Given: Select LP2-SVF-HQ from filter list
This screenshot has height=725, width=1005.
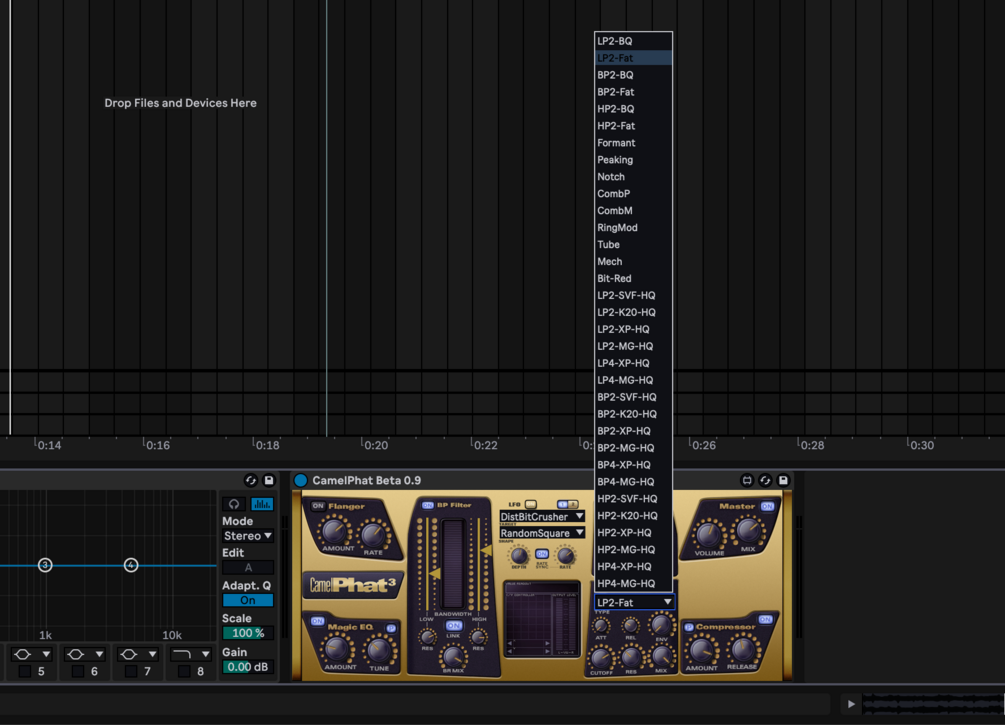Looking at the screenshot, I should tap(633, 296).
